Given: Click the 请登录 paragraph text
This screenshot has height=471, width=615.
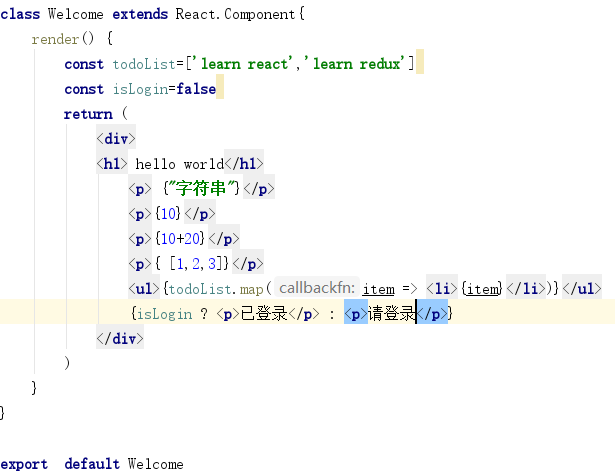Looking at the screenshot, I should coord(391,313).
